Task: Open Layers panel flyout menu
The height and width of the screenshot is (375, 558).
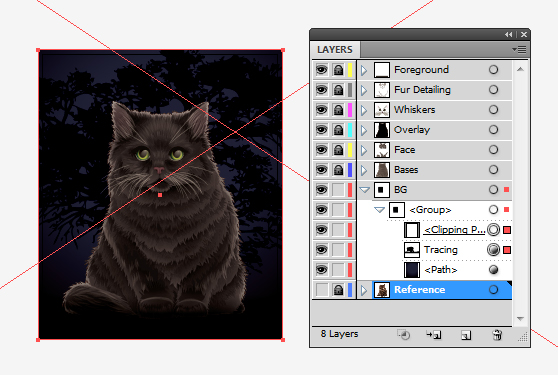Action: click(520, 49)
